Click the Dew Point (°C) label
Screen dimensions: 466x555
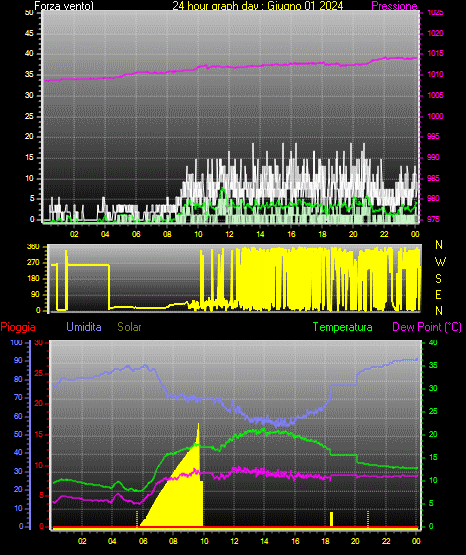click(x=427, y=327)
